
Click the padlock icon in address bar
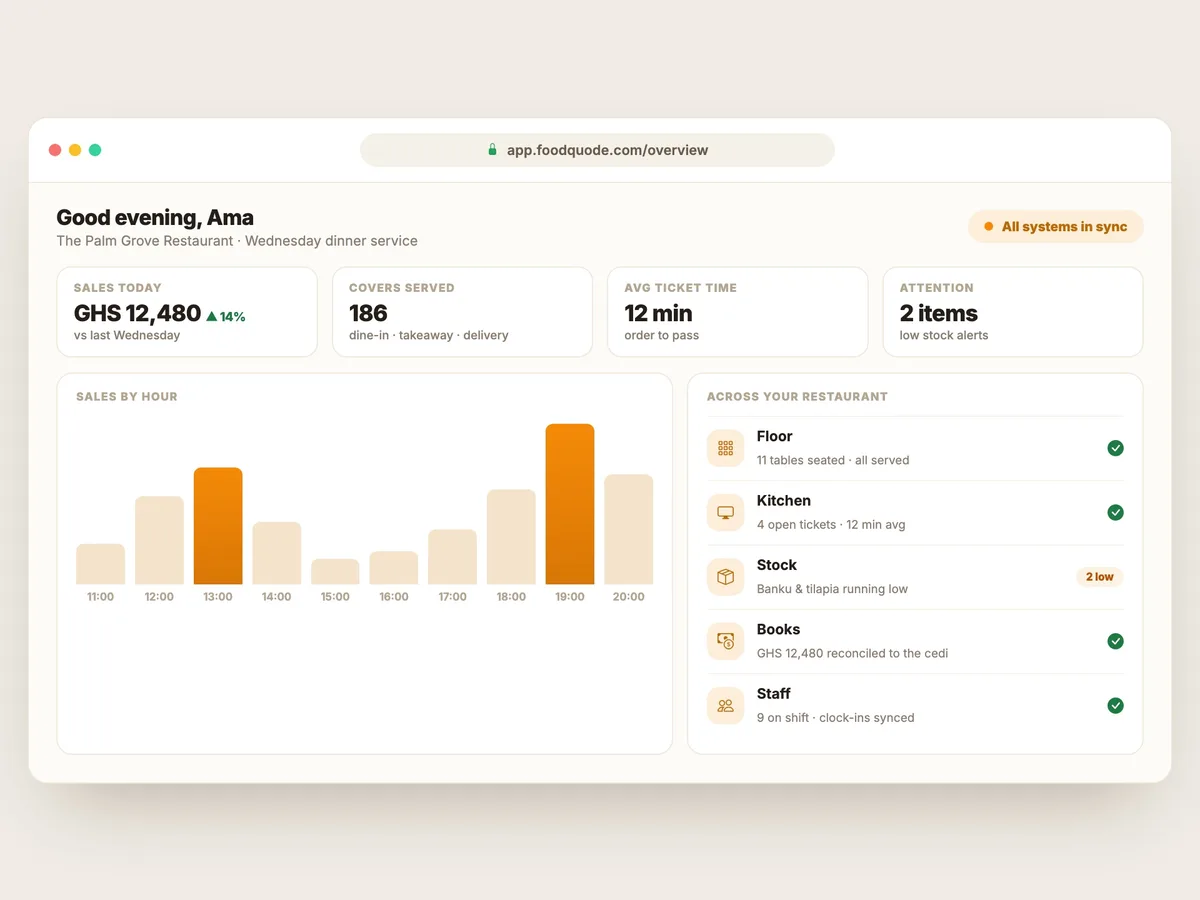tap(492, 150)
